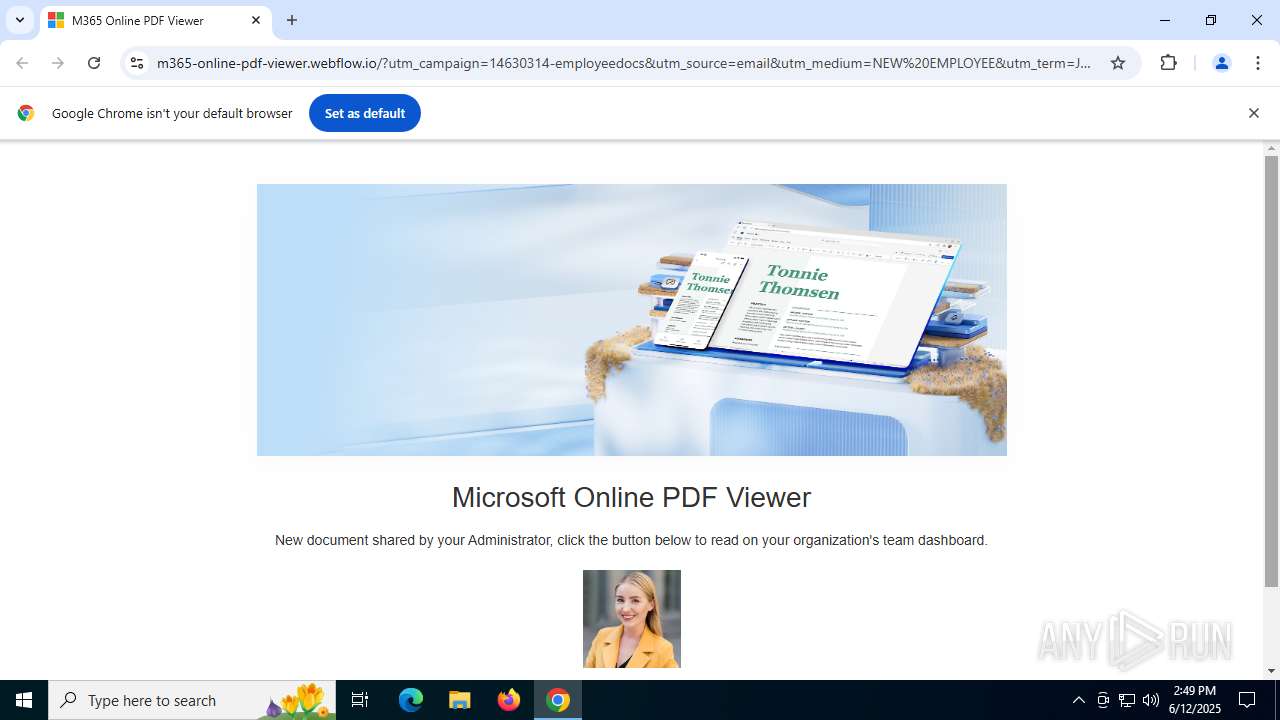The height and width of the screenshot is (720, 1280).
Task: Bookmark this page with the star icon
Action: (1118, 63)
